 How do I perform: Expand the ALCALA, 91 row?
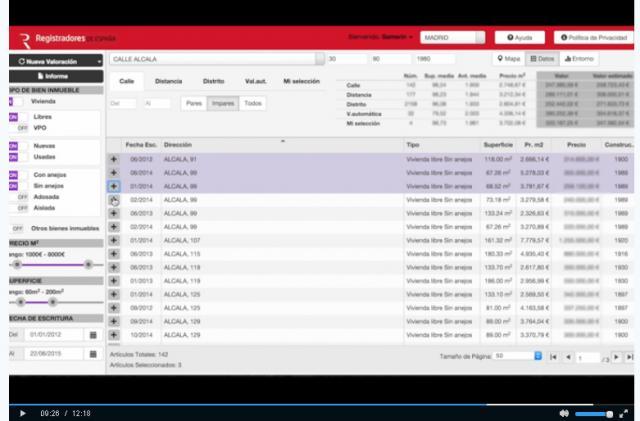113,159
